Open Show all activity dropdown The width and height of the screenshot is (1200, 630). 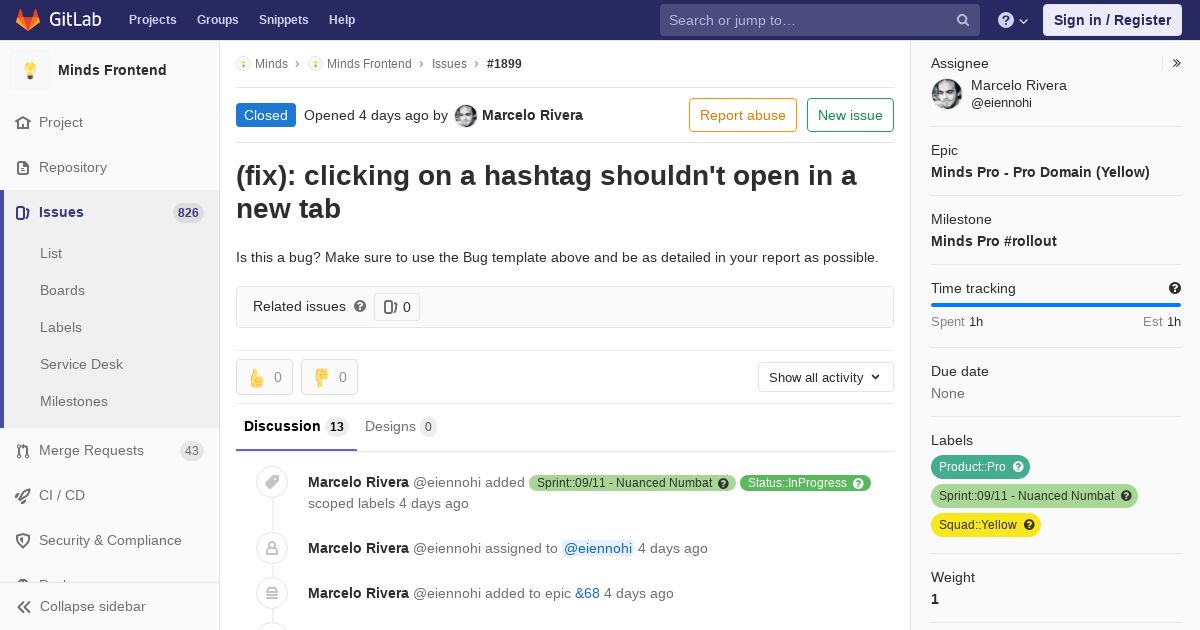(x=826, y=377)
